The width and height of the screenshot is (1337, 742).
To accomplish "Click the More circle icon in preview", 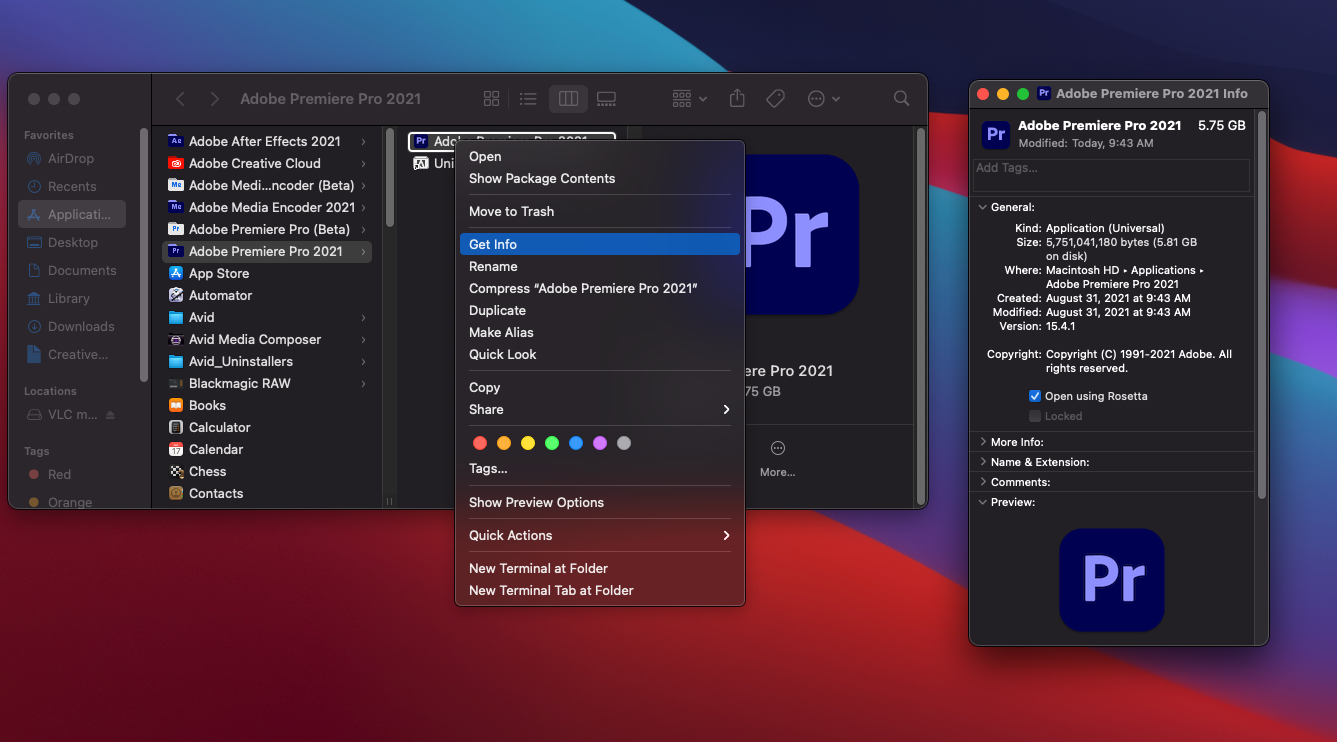I will pos(777,449).
